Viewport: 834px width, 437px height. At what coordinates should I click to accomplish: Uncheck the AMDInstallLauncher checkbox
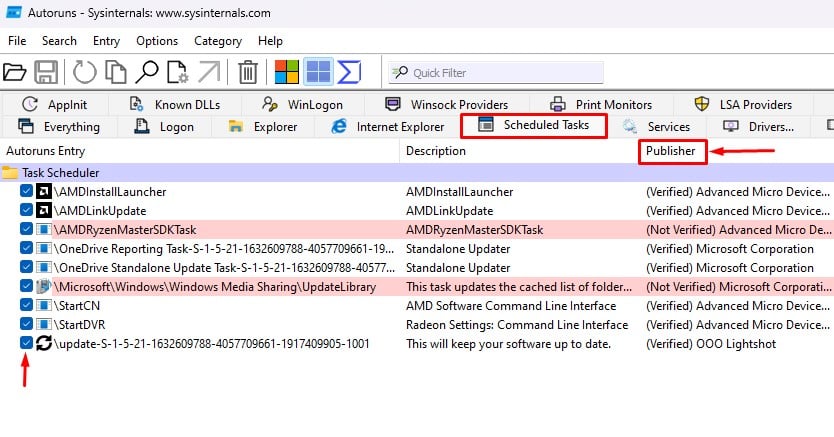(x=26, y=191)
